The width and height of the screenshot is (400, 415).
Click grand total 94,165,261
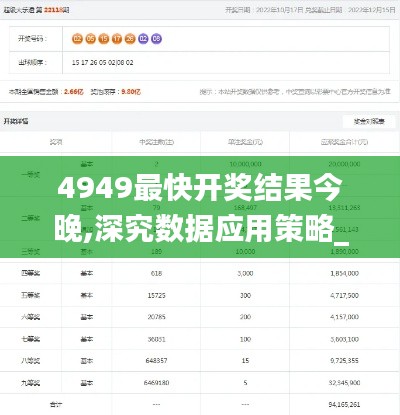coord(344,404)
